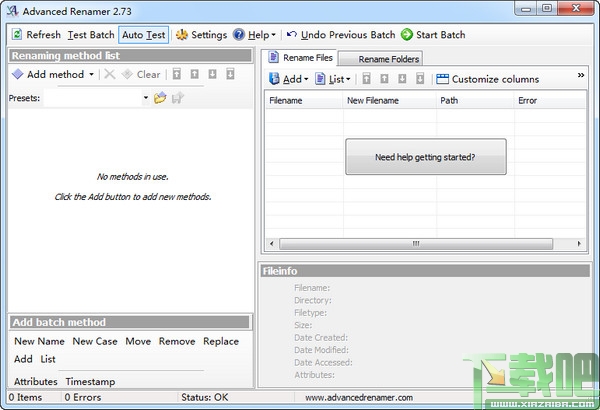
Task: Add a New Name batch method
Action: coord(39,341)
